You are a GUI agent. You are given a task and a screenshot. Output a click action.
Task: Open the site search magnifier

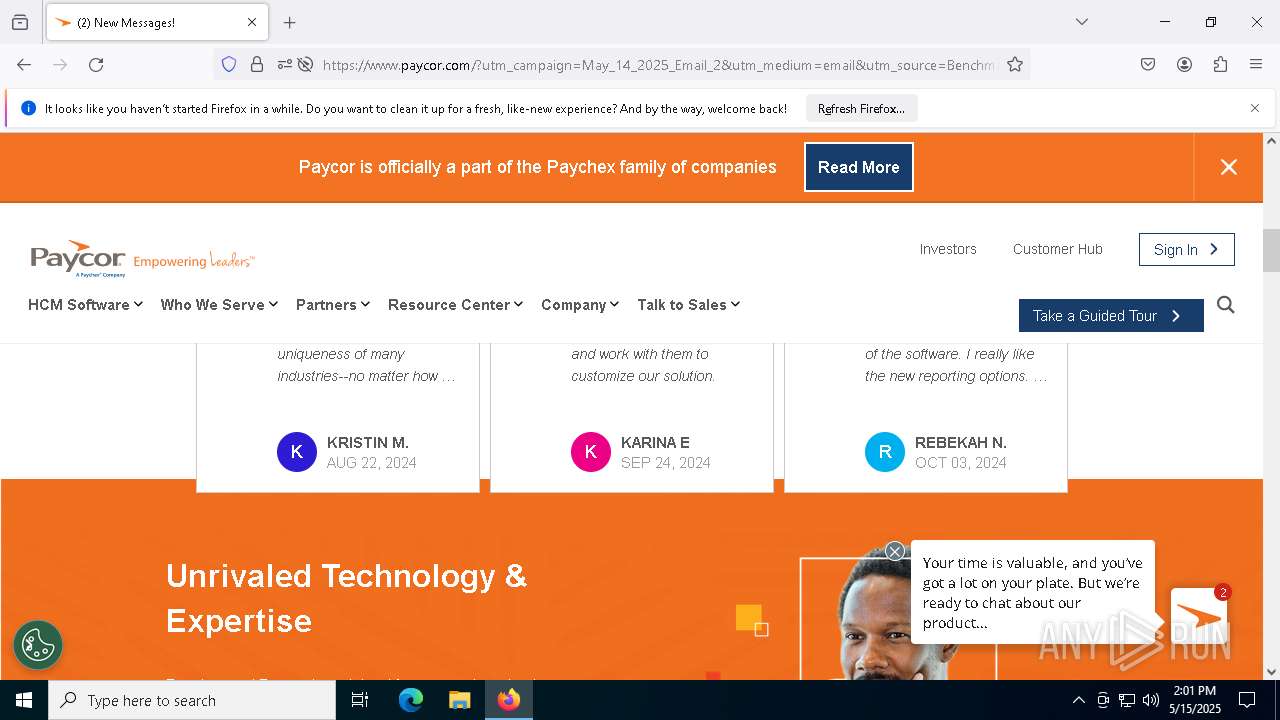1226,305
